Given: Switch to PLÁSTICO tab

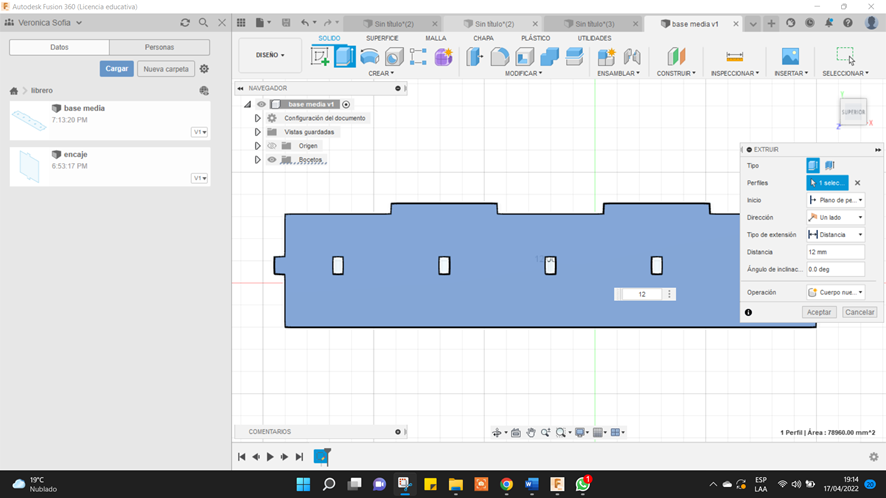Looking at the screenshot, I should pos(535,38).
